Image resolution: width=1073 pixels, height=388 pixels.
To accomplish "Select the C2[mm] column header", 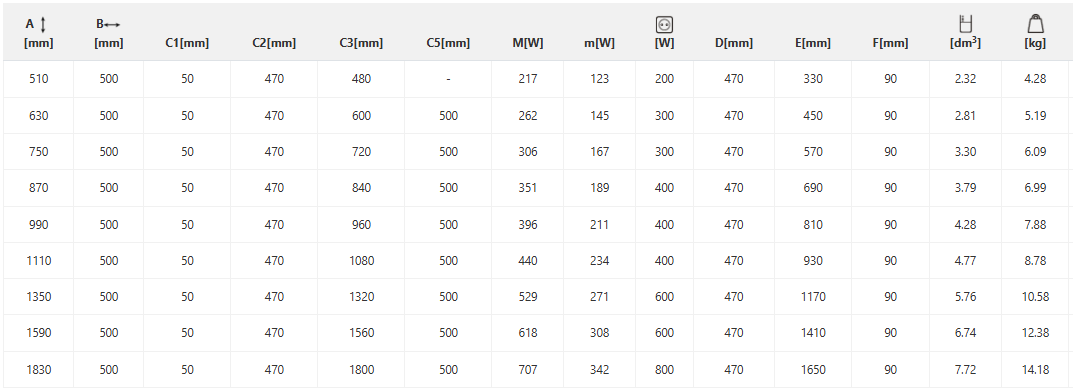I will (274, 43).
